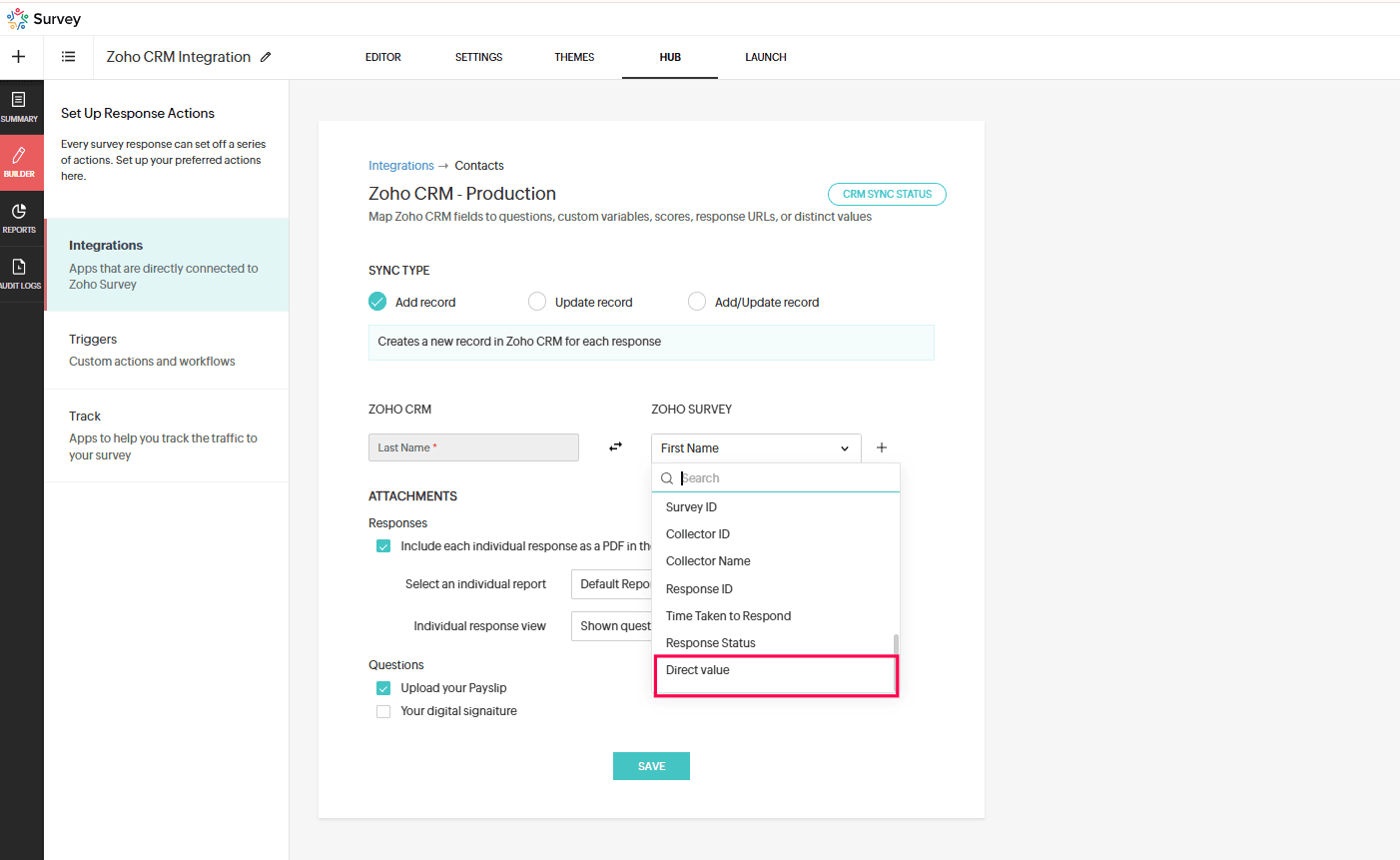The width and height of the screenshot is (1400, 860).
Task: Follow the Integrations breadcrumb link
Action: click(x=401, y=166)
